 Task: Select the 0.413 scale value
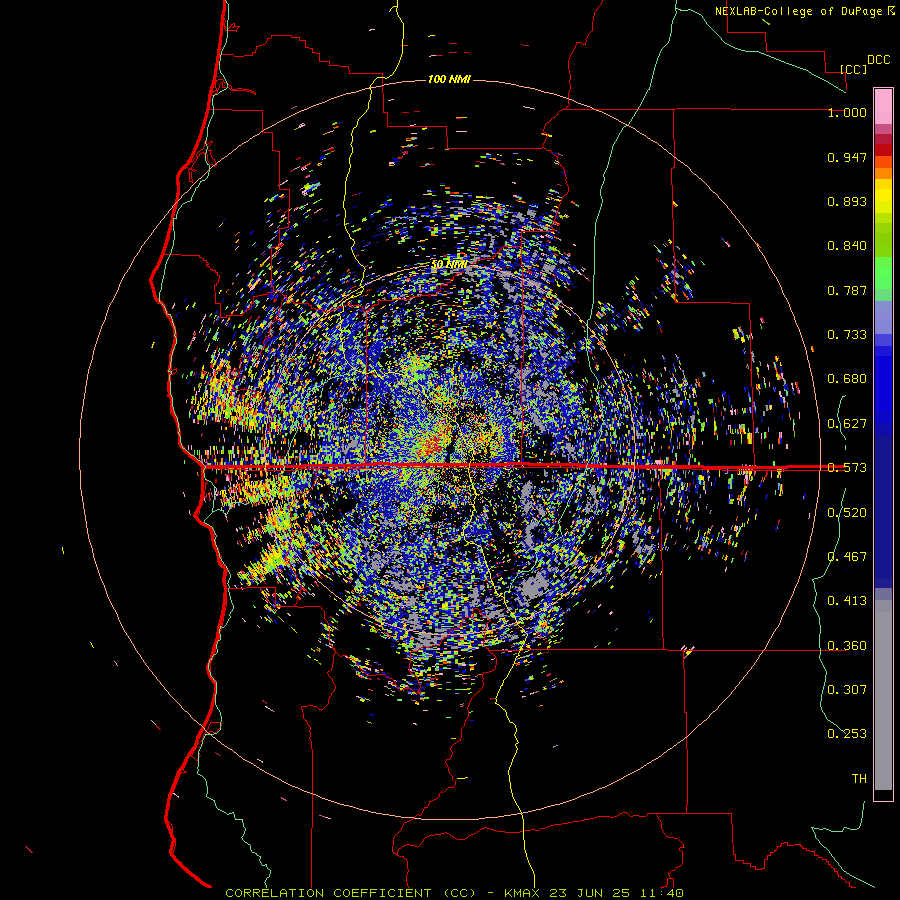[847, 601]
